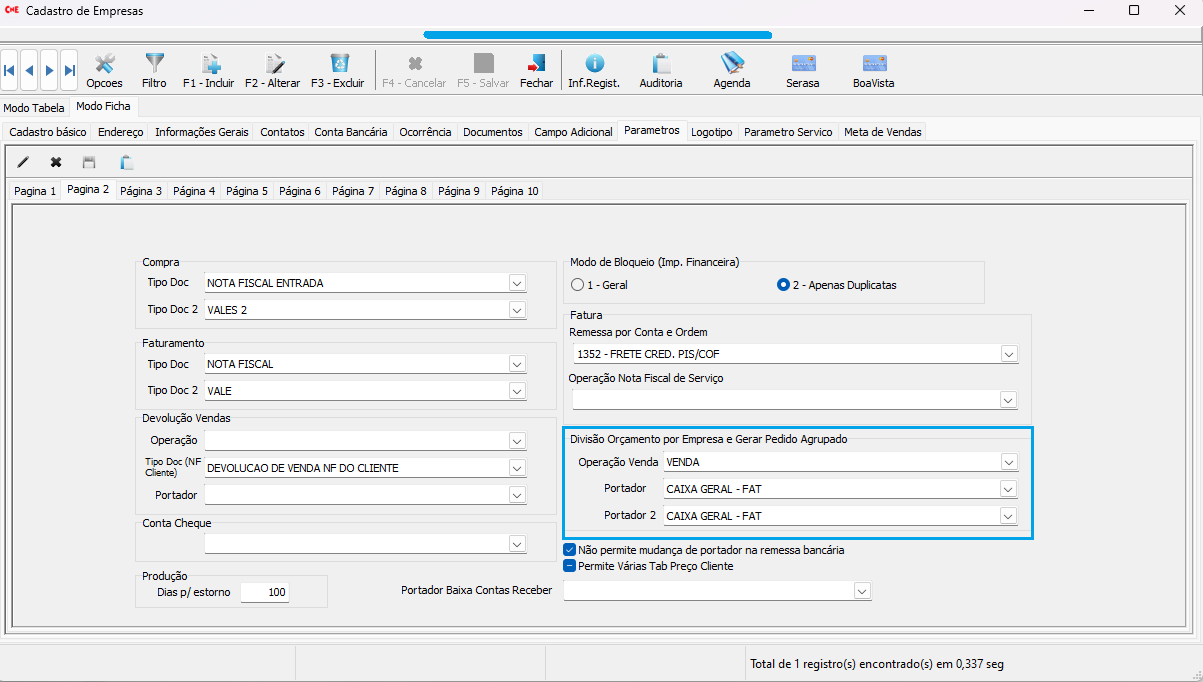Toggle Não permite mudança de portador checkbox

tap(570, 550)
